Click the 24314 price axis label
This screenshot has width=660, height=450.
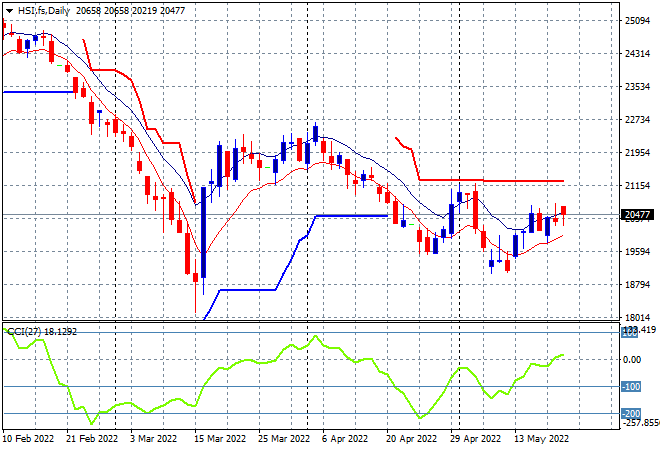(637, 53)
